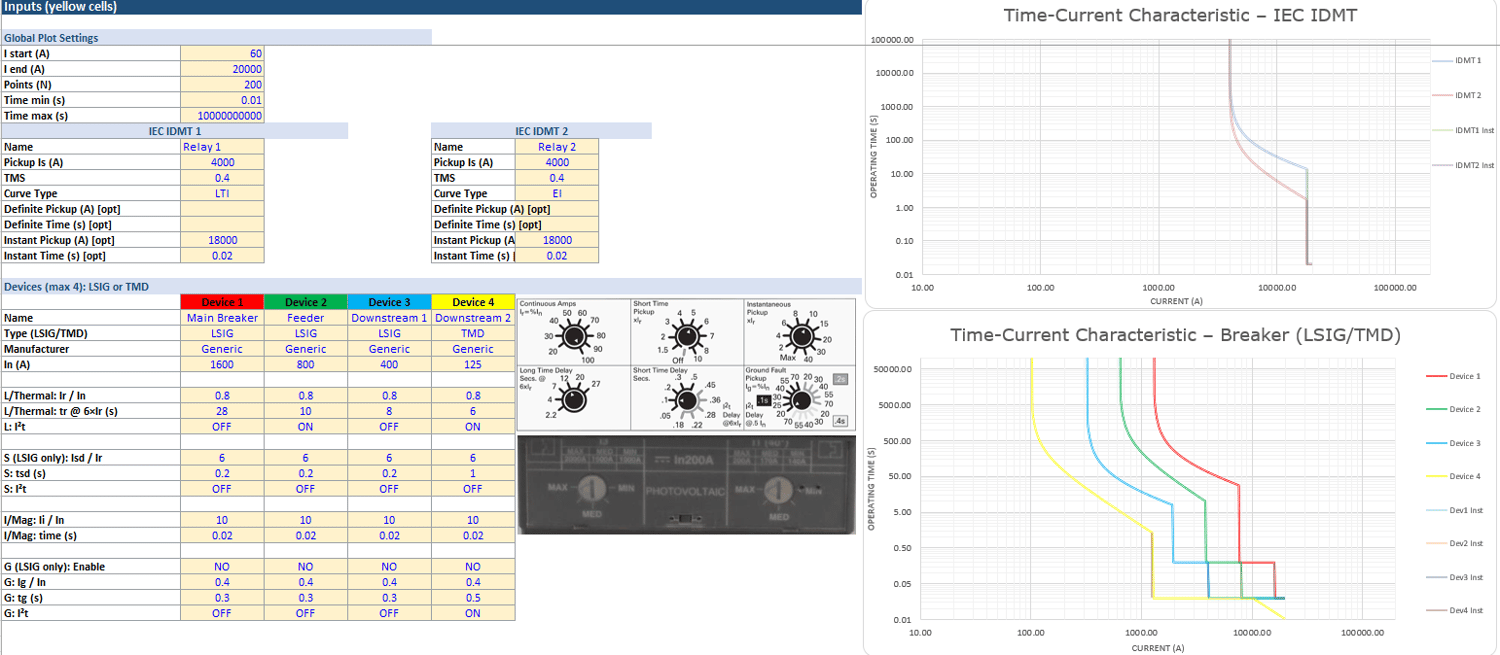Select IEC IDMT 1 Pickup Is value 4000
Image resolution: width=1500 pixels, height=655 pixels.
tap(222, 162)
